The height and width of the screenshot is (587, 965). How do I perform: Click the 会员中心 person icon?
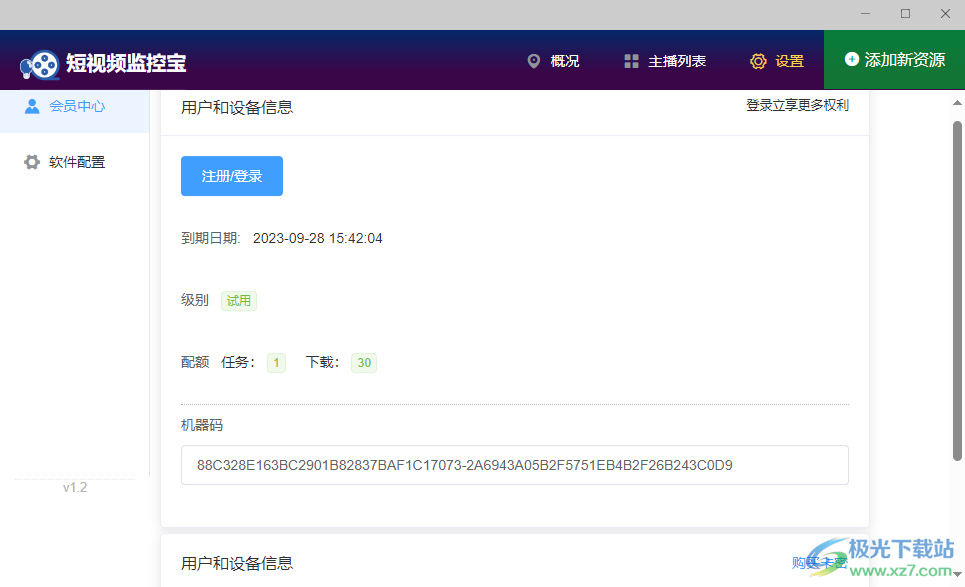(x=32, y=106)
